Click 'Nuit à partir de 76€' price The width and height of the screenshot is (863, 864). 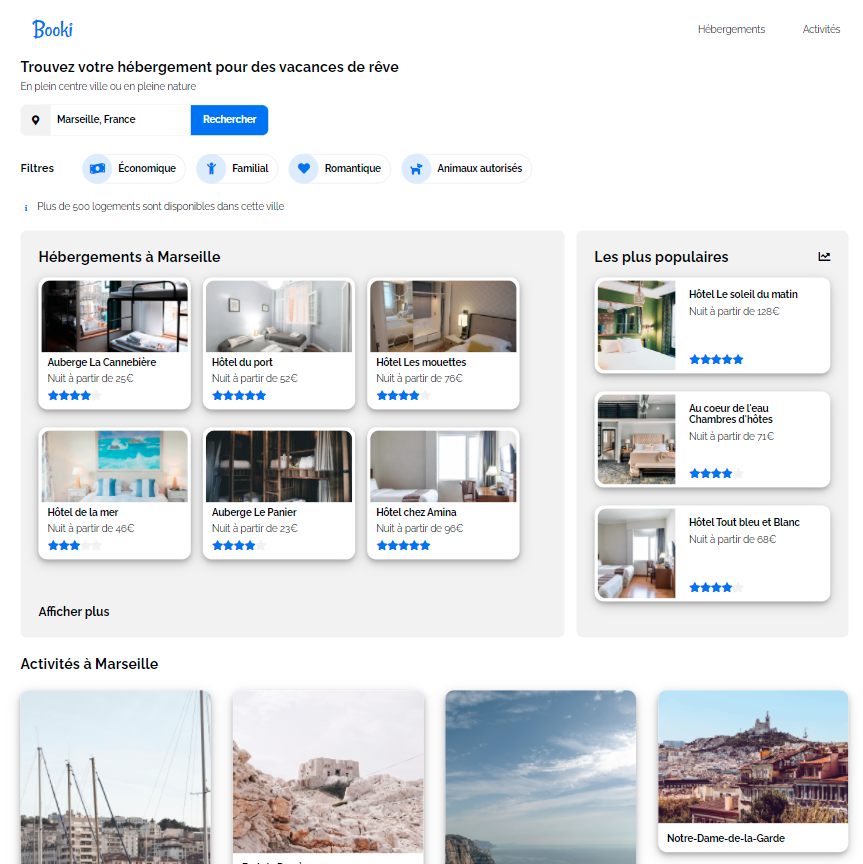[x=419, y=378]
